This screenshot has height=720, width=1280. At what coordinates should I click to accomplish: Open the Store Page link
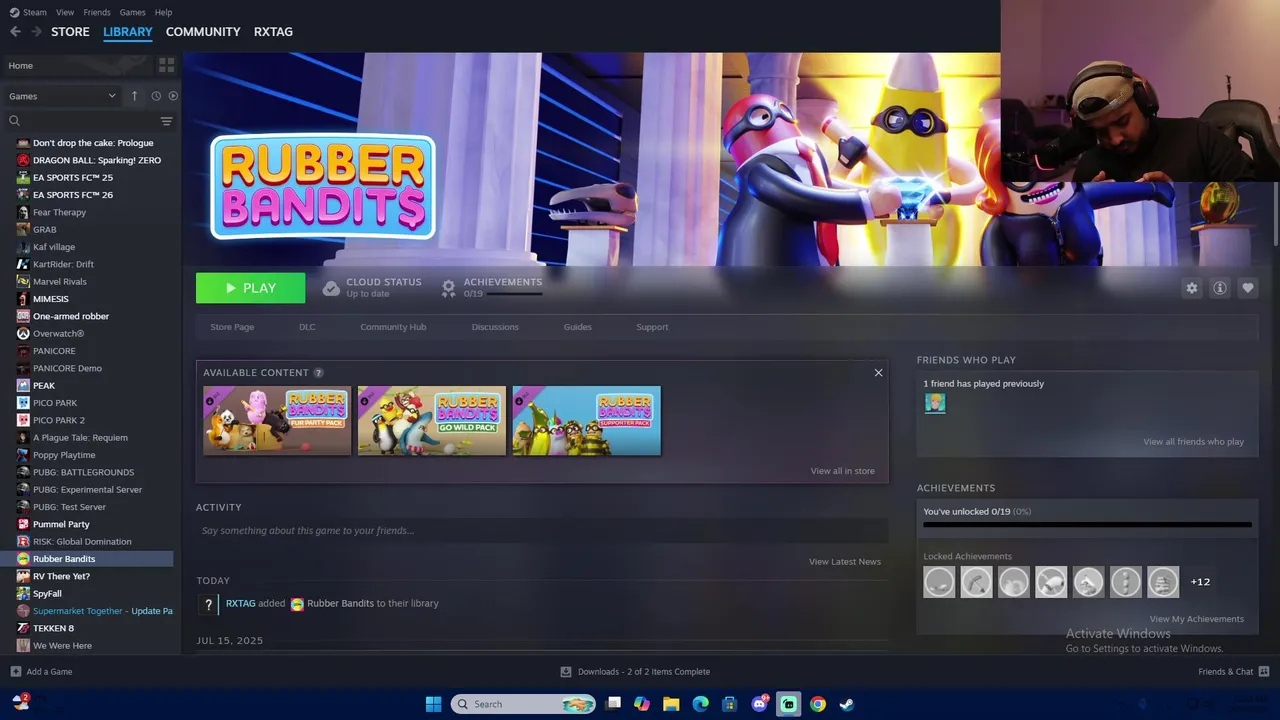point(232,327)
